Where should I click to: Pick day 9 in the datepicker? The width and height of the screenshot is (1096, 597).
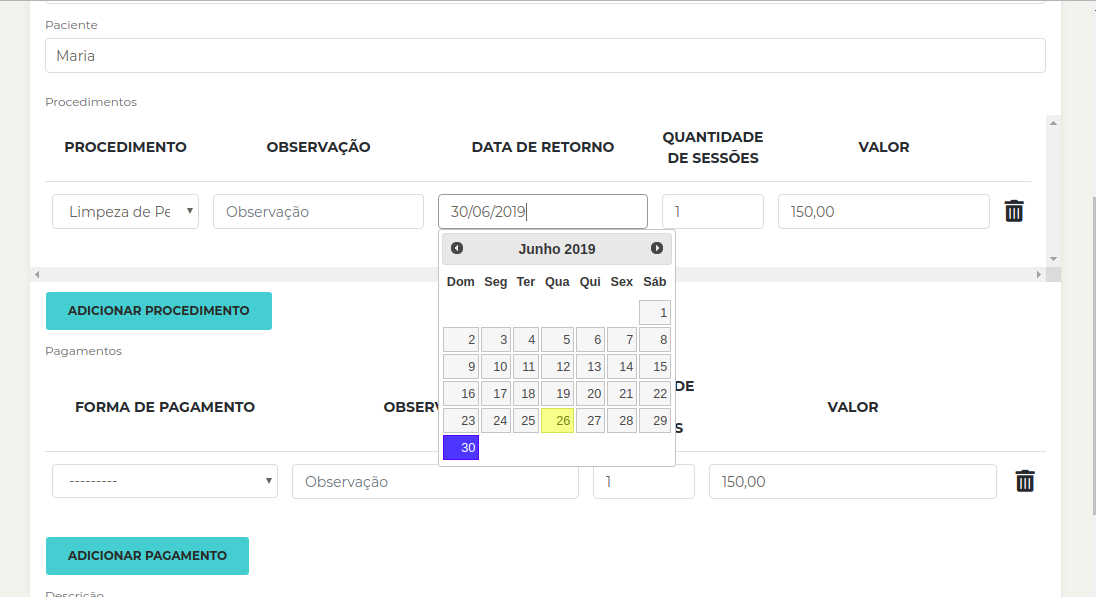coord(461,366)
